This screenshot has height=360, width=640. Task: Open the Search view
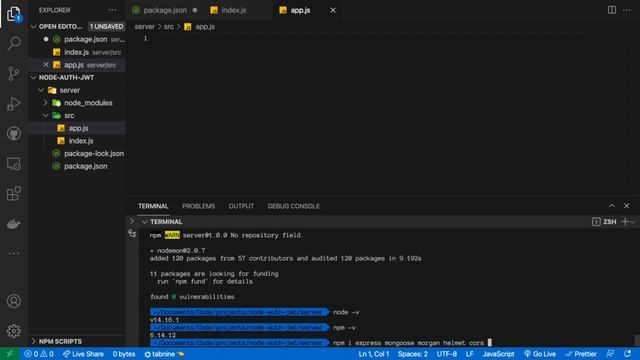pyautogui.click(x=14, y=43)
